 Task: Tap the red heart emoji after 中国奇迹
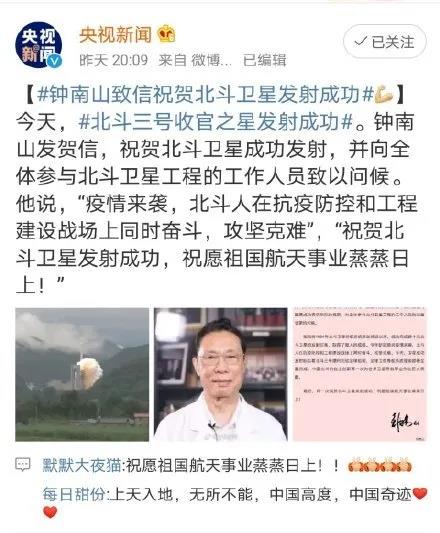coord(420,494)
